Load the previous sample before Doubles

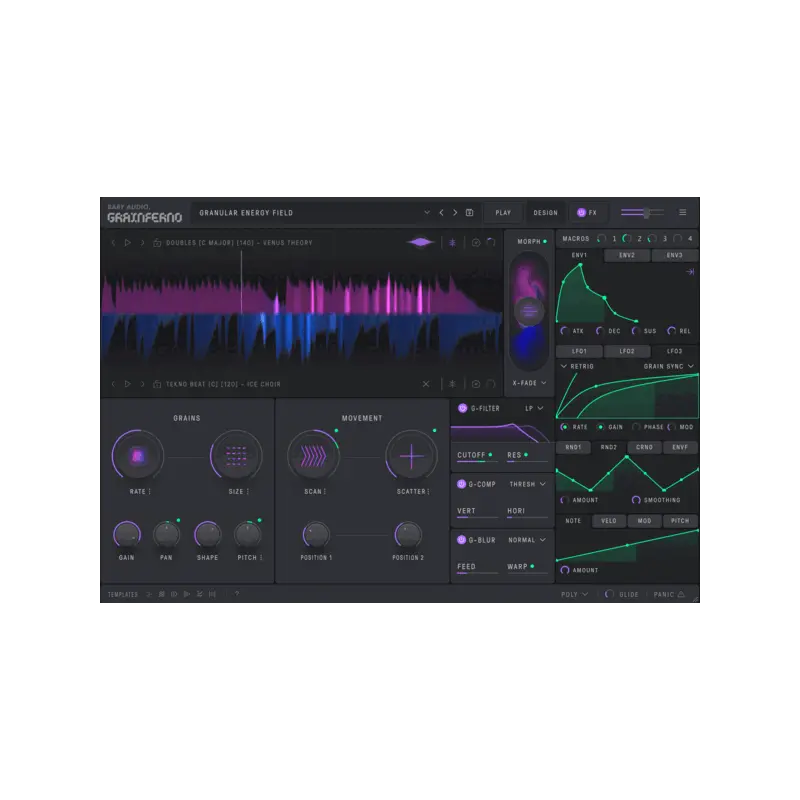pyautogui.click(x=113, y=243)
